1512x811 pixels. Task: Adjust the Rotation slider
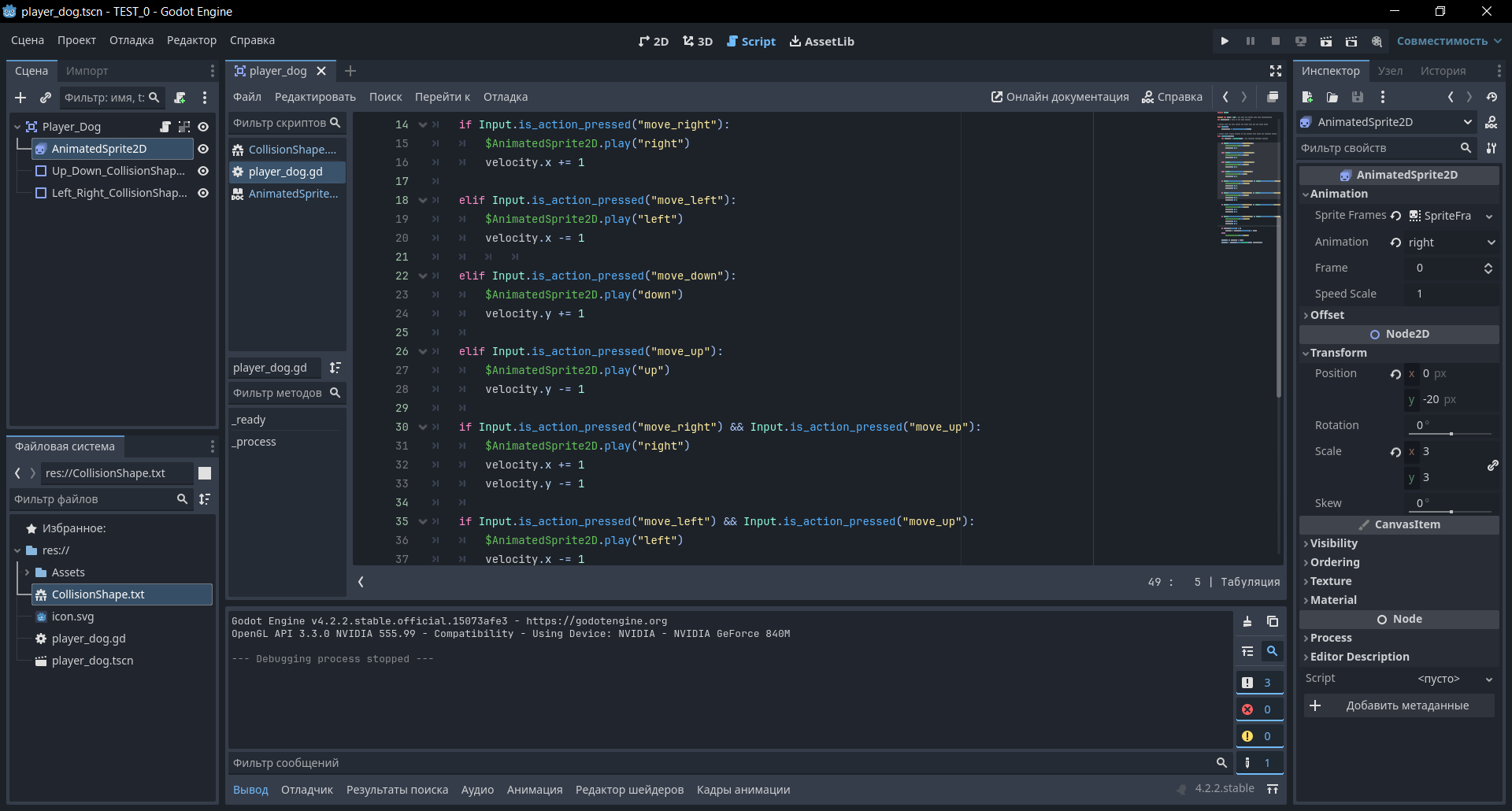point(1451,434)
